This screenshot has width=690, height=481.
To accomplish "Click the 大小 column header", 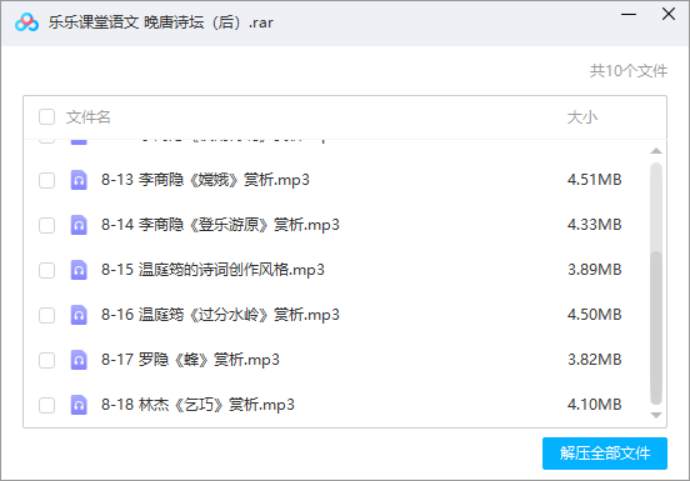I will 582,117.
